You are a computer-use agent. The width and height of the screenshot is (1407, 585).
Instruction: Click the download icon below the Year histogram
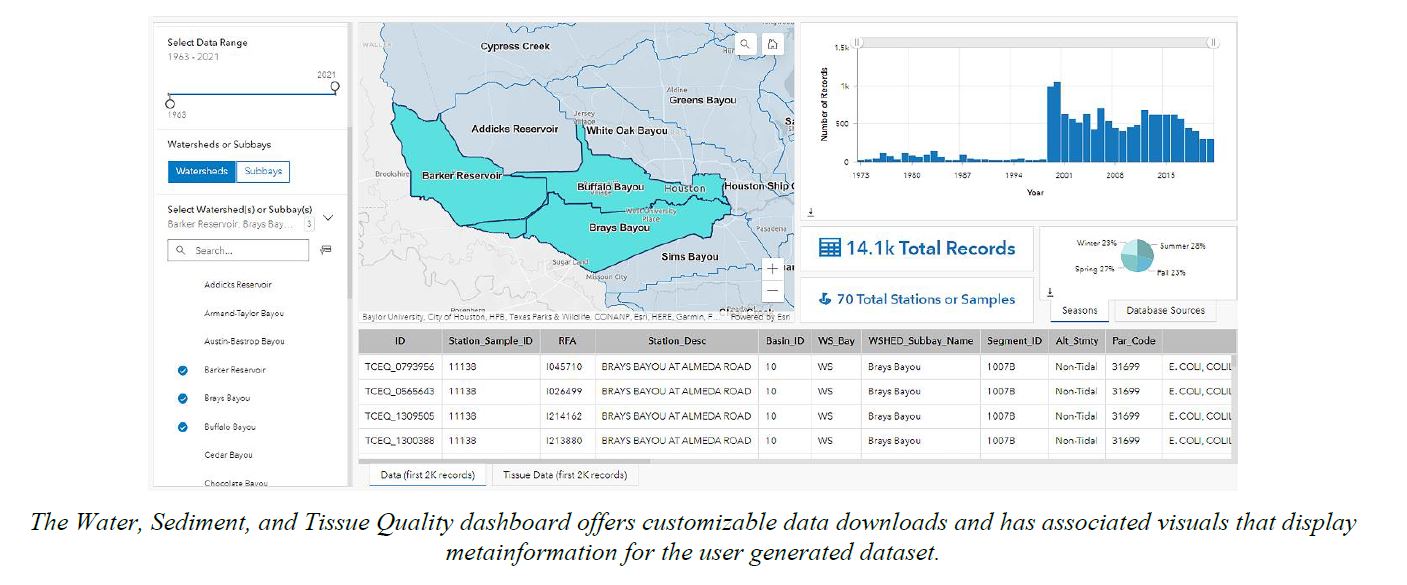tap(812, 211)
